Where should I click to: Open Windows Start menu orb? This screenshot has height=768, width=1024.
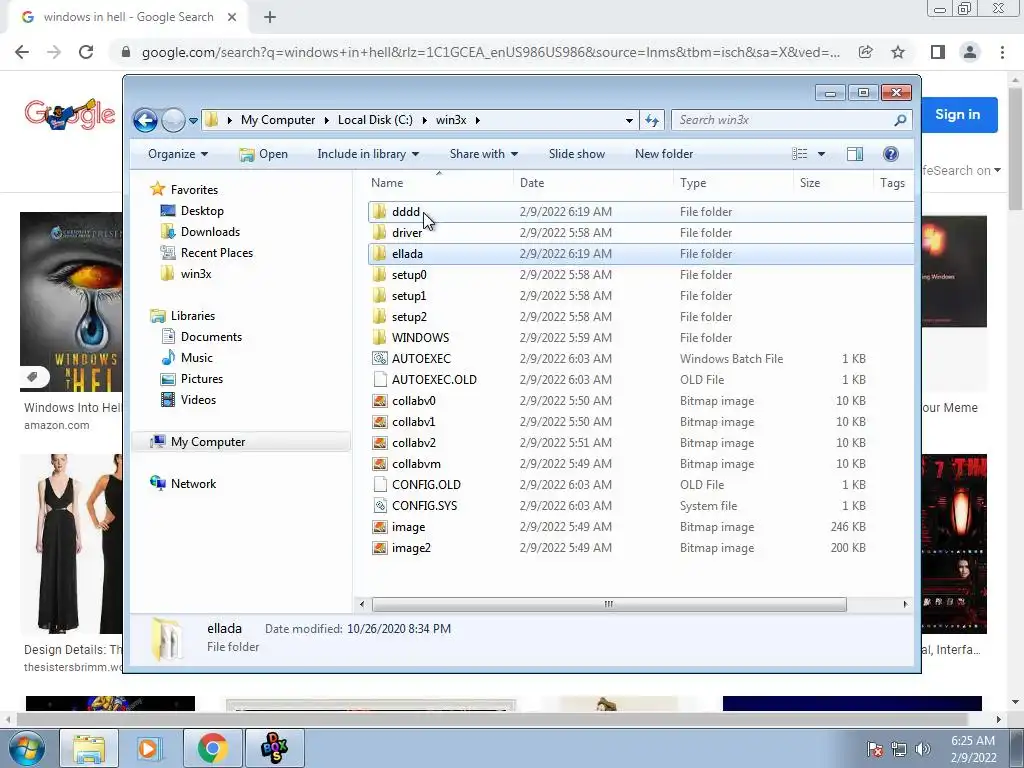(27, 748)
